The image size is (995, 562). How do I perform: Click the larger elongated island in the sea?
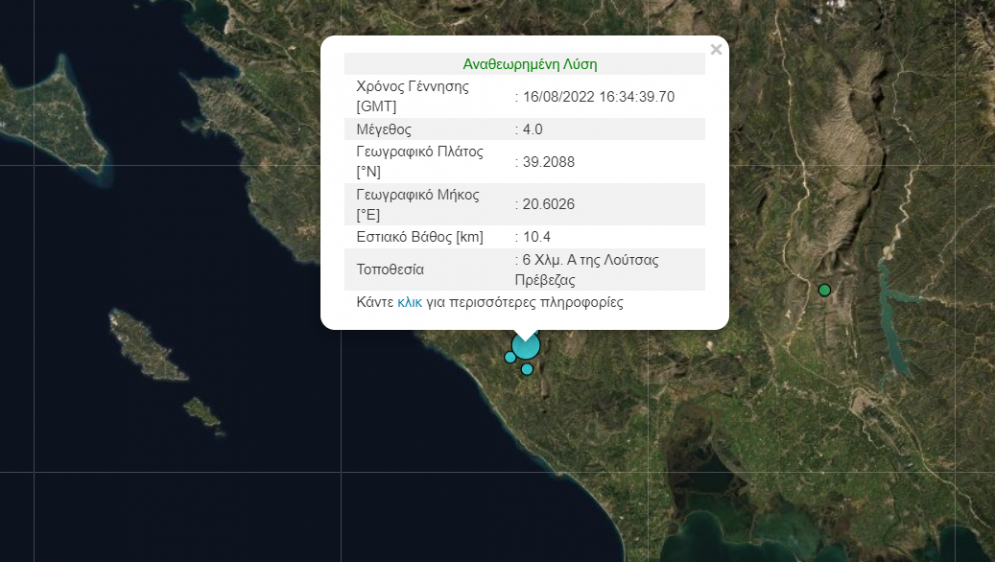tap(147, 345)
